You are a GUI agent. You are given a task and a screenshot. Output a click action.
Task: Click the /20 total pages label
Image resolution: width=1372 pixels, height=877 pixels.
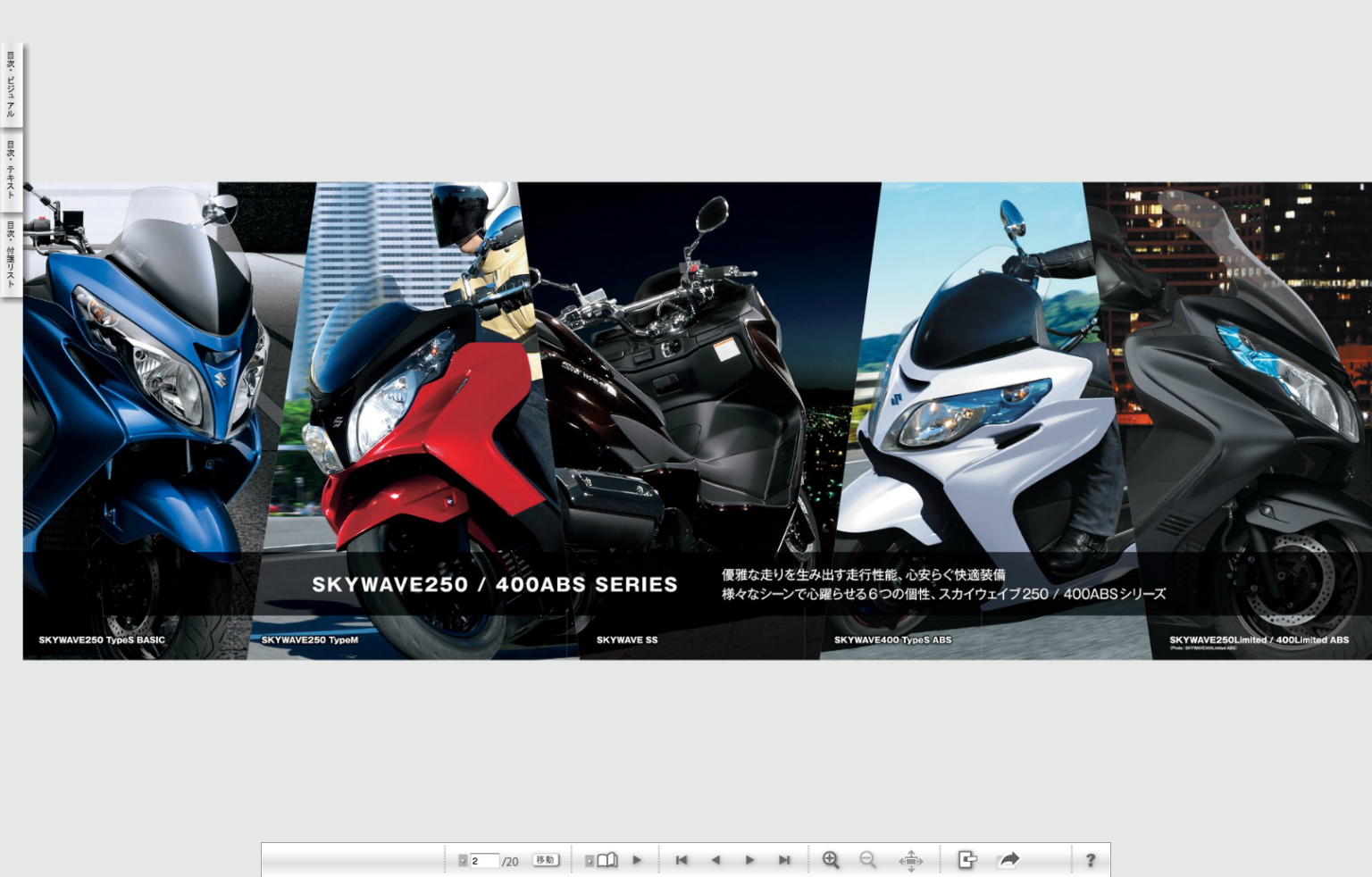pos(510,861)
